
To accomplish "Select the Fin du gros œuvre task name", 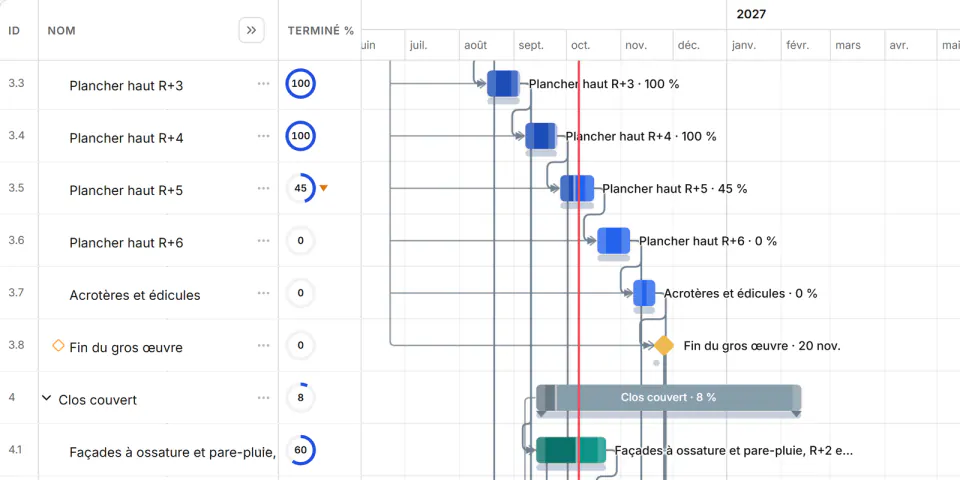I will (x=126, y=348).
